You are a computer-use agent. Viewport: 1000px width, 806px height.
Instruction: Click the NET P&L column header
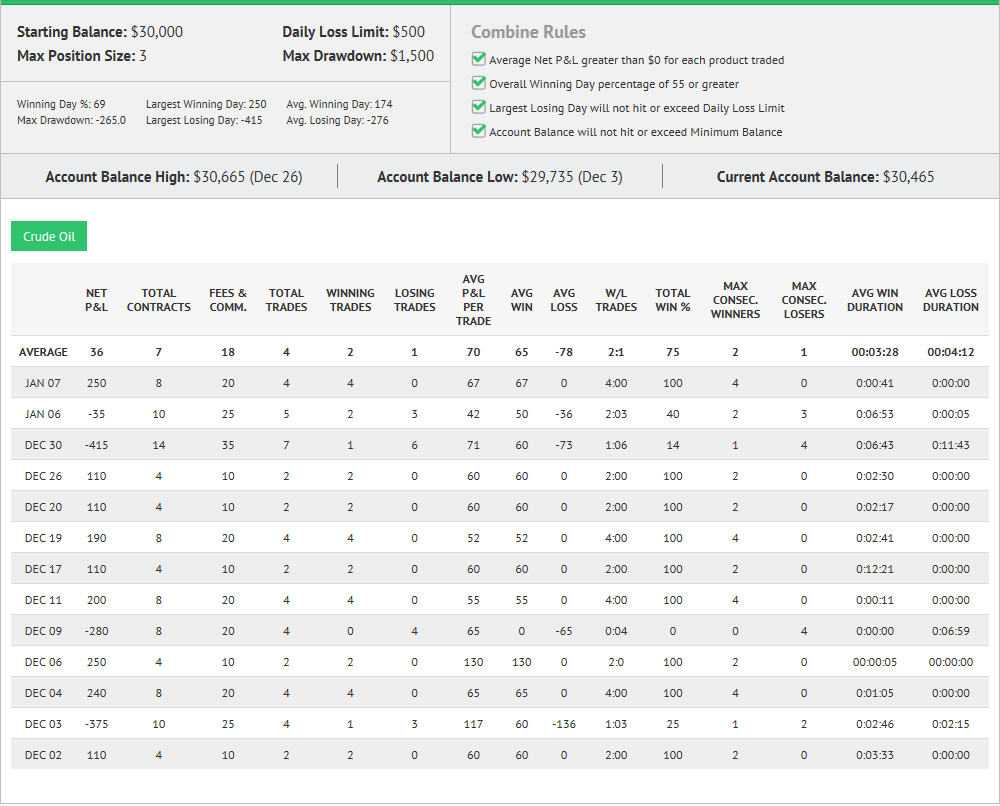(96, 300)
